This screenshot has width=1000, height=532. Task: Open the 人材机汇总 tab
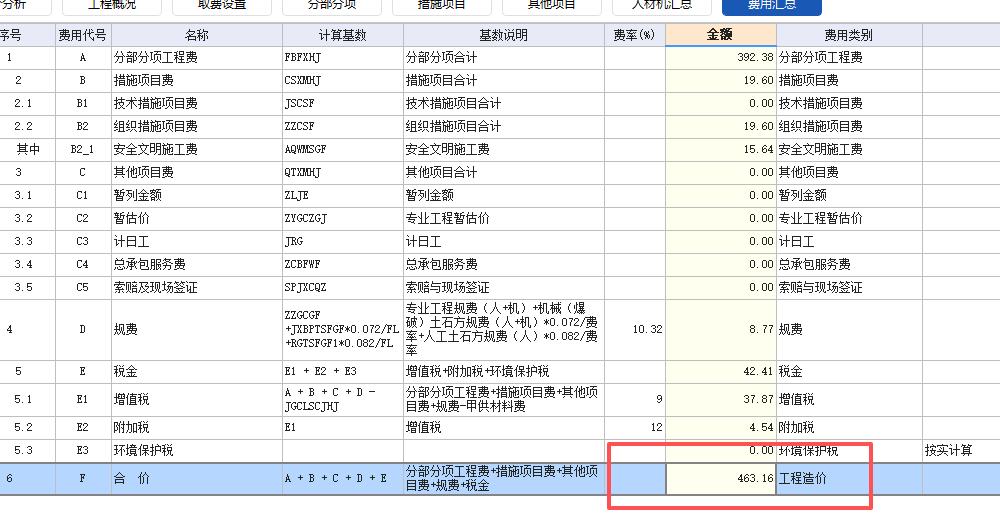coord(662,6)
